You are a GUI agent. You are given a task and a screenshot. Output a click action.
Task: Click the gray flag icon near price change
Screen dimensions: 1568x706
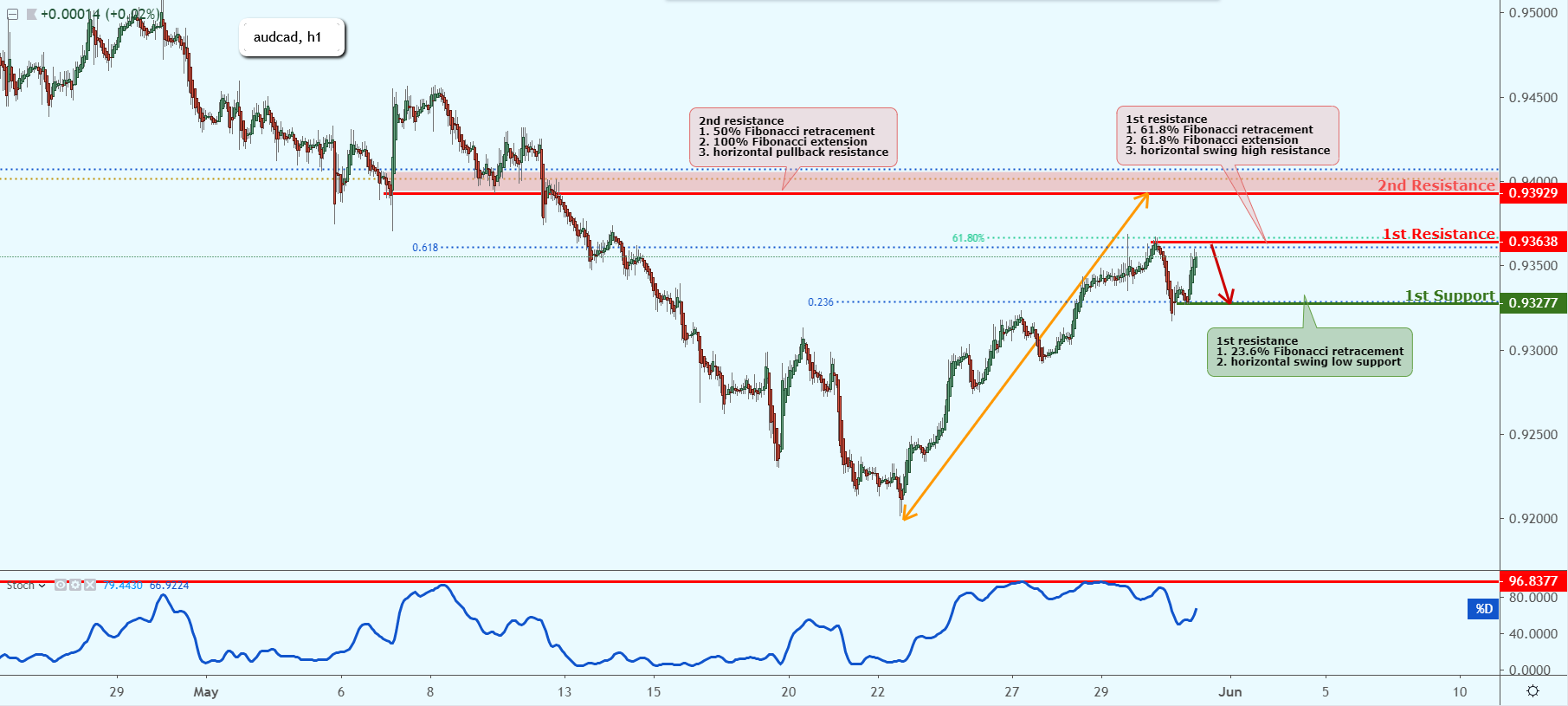tap(31, 15)
